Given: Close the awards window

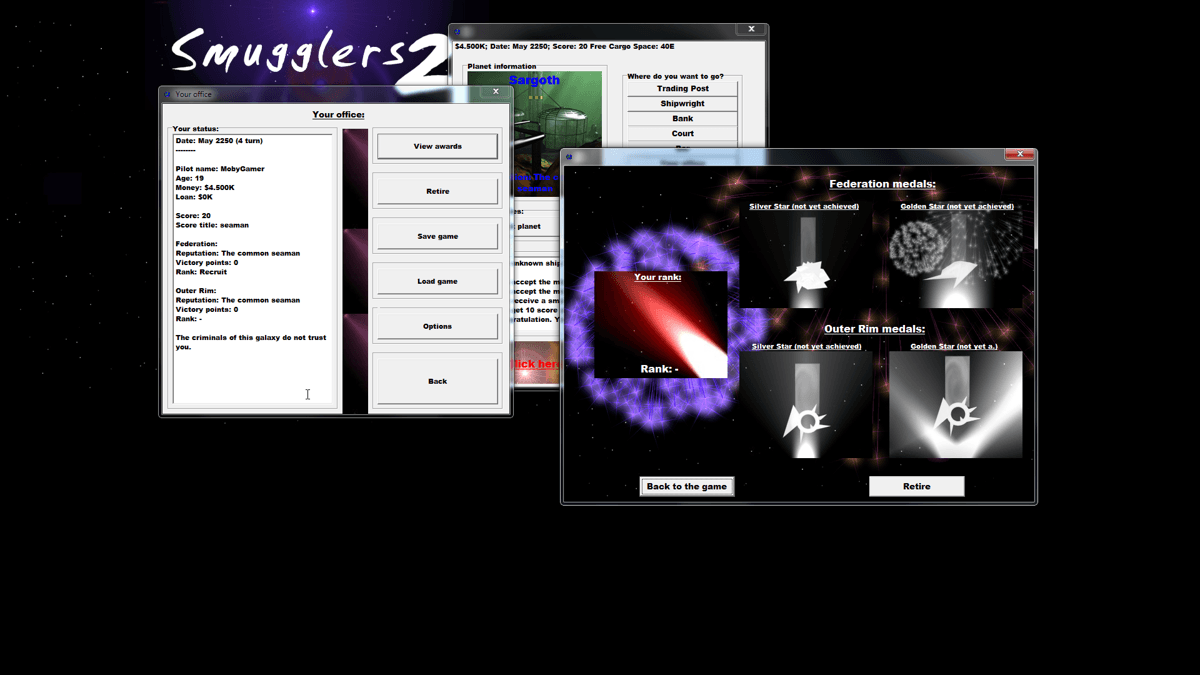Looking at the screenshot, I should pyautogui.click(x=1019, y=154).
